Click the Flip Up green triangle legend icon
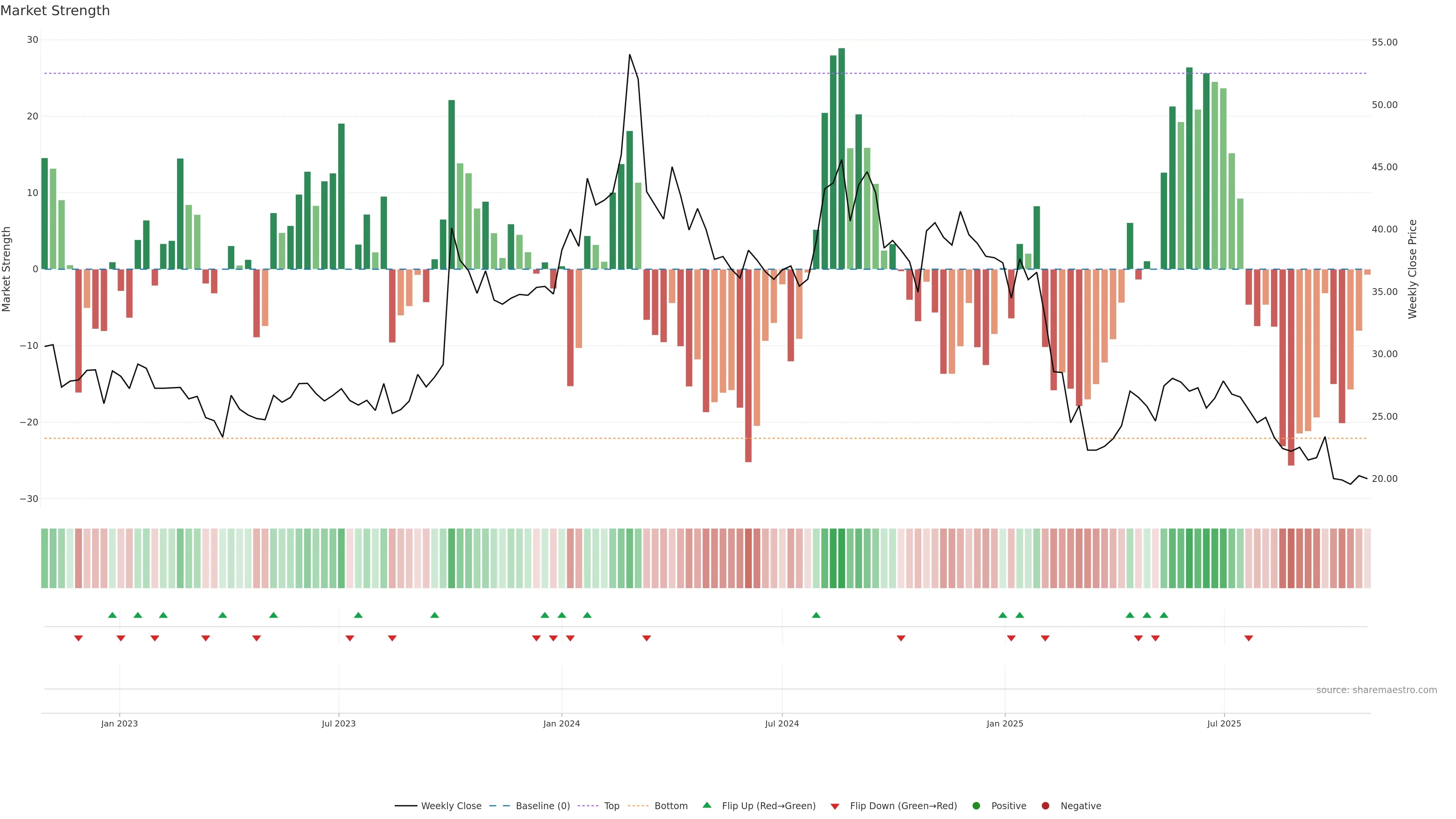Viewport: 1456px width, 819px height. tap(706, 805)
